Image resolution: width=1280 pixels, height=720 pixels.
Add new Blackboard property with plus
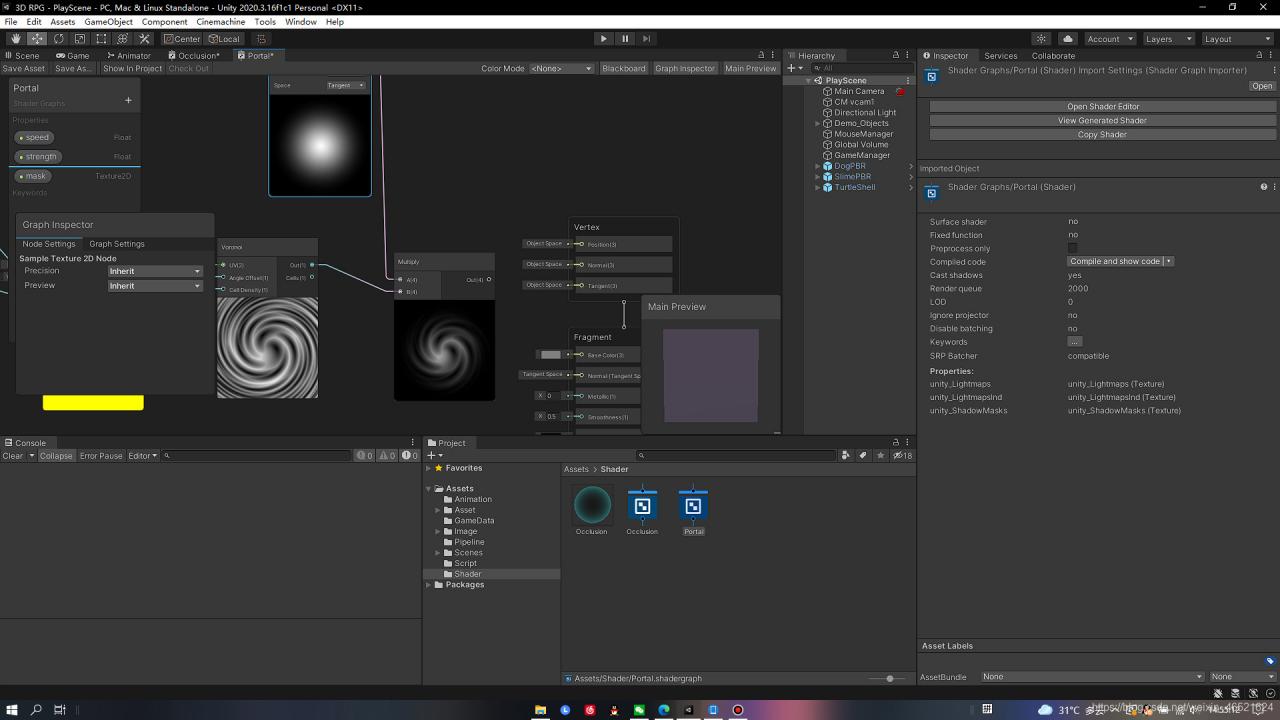tap(128, 100)
